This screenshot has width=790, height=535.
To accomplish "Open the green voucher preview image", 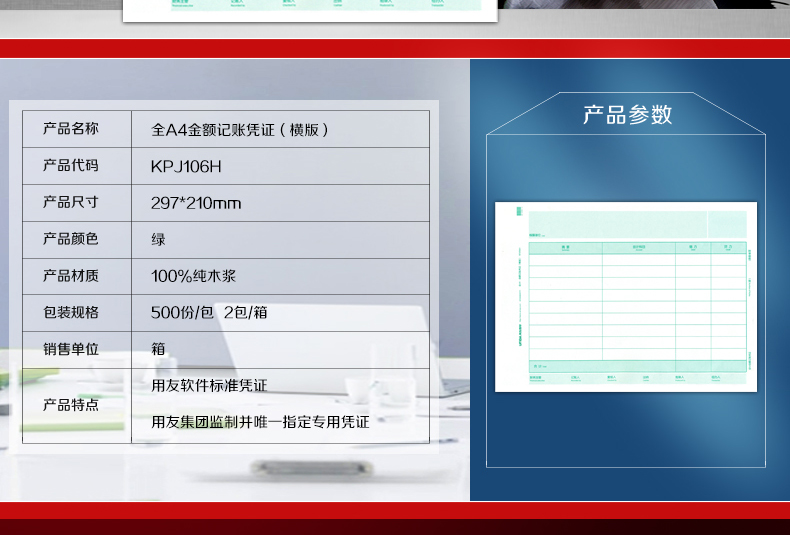I will (x=626, y=297).
